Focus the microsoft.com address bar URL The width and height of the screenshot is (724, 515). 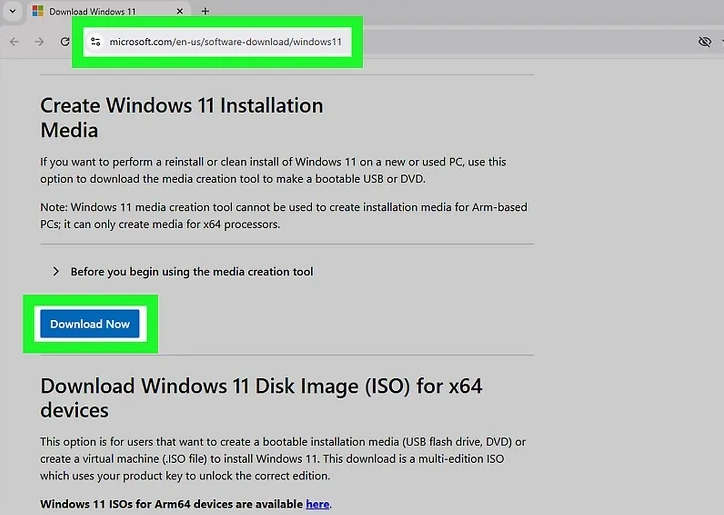pyautogui.click(x=225, y=42)
